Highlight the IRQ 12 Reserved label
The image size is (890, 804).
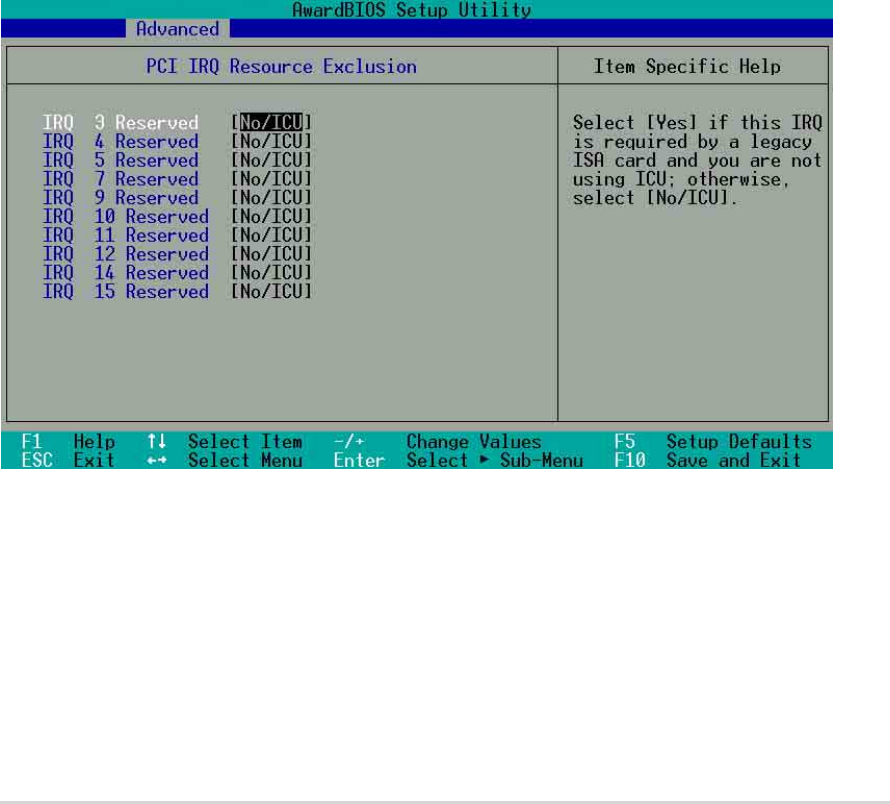[x=126, y=253]
